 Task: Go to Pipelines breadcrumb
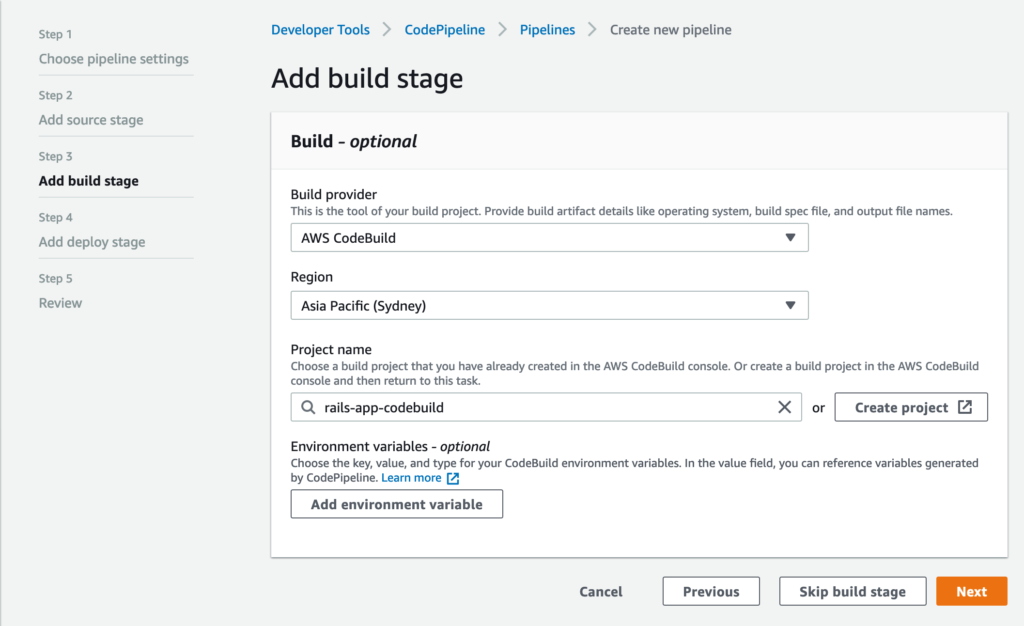[547, 30]
